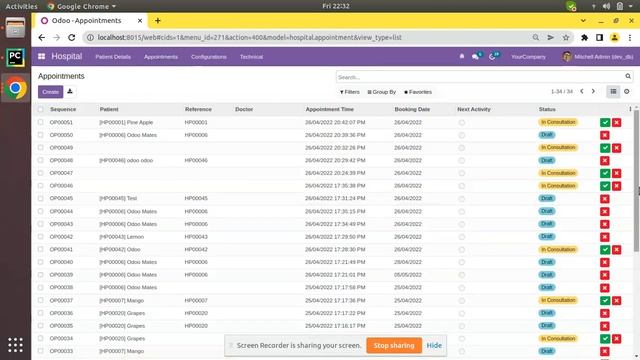Viewport: 640px width, 360px height.
Task: Open the Mitchell Admin user menu
Action: (x=597, y=56)
